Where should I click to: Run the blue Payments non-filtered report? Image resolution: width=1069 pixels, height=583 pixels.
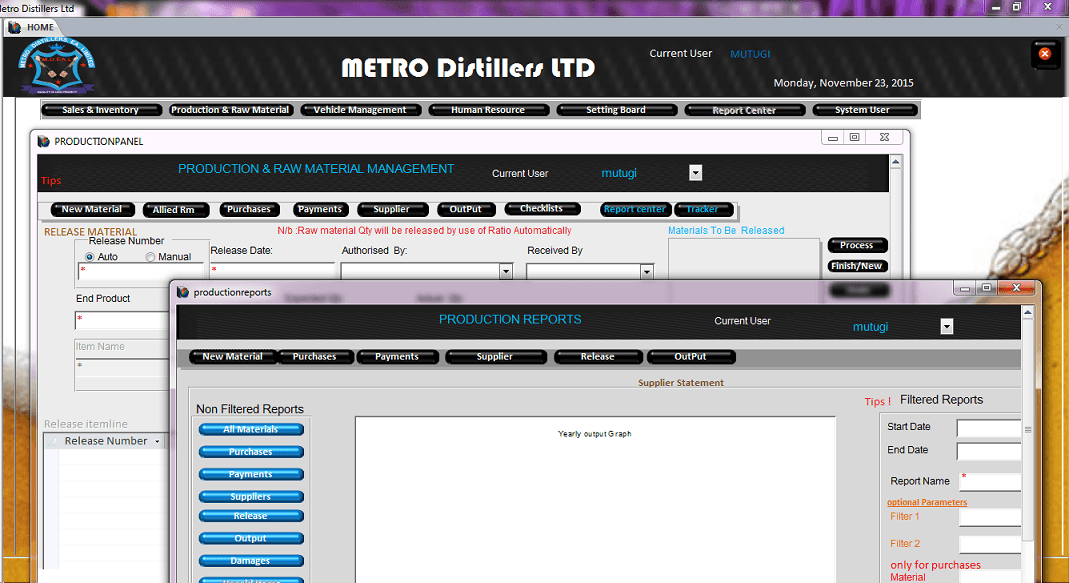(x=251, y=475)
